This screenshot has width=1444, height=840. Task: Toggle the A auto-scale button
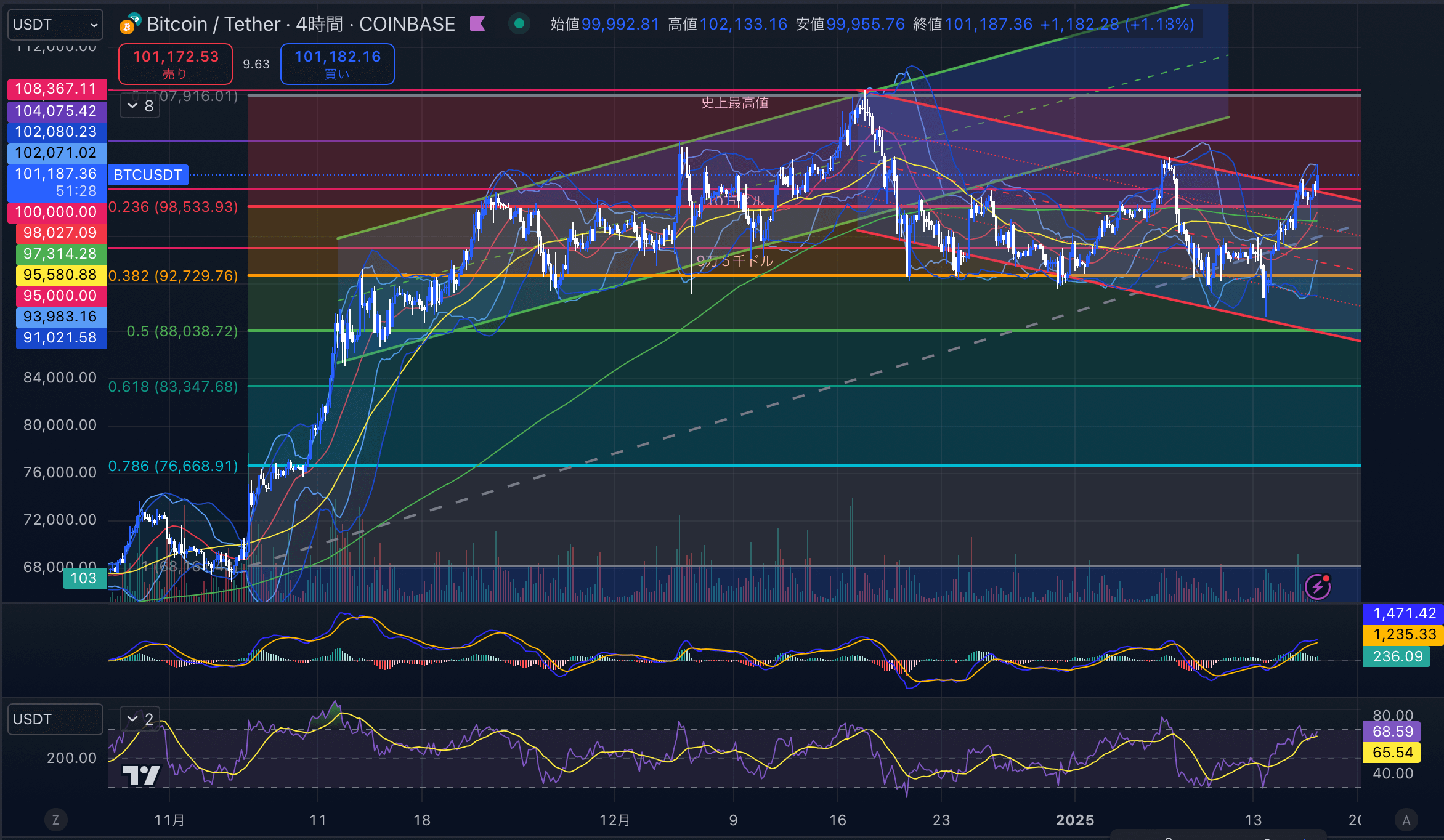point(1406,820)
